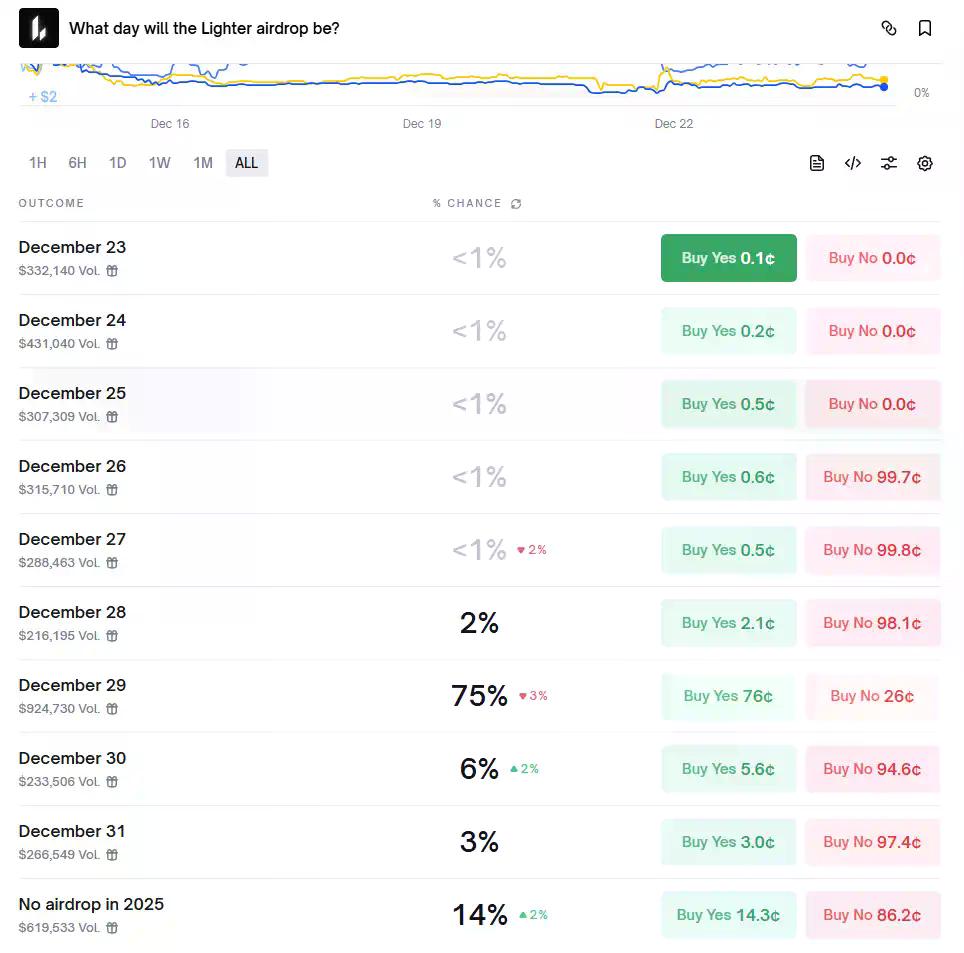Click gift icon under December 29

pos(112,709)
